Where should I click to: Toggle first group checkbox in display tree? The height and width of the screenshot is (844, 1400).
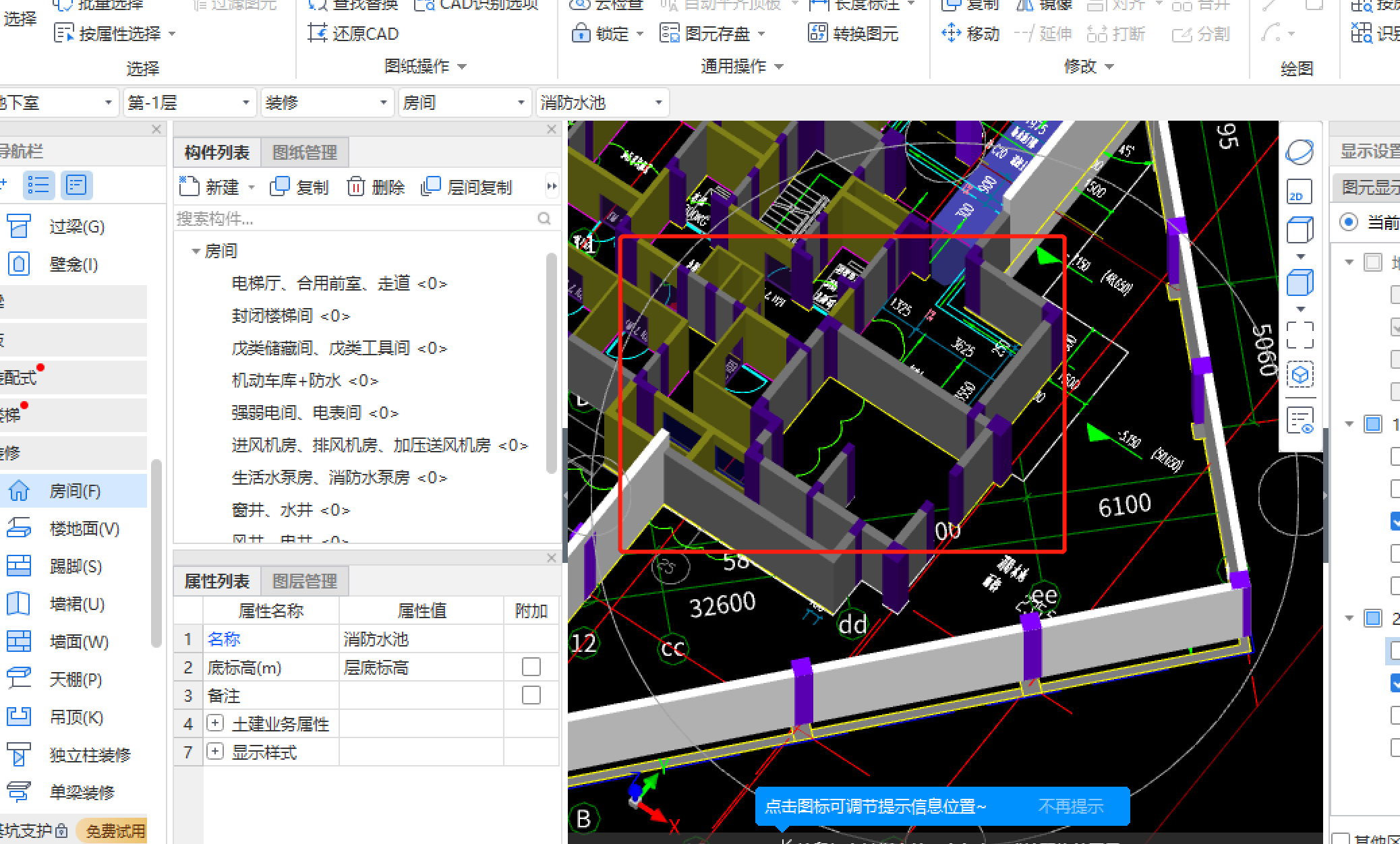1373,262
